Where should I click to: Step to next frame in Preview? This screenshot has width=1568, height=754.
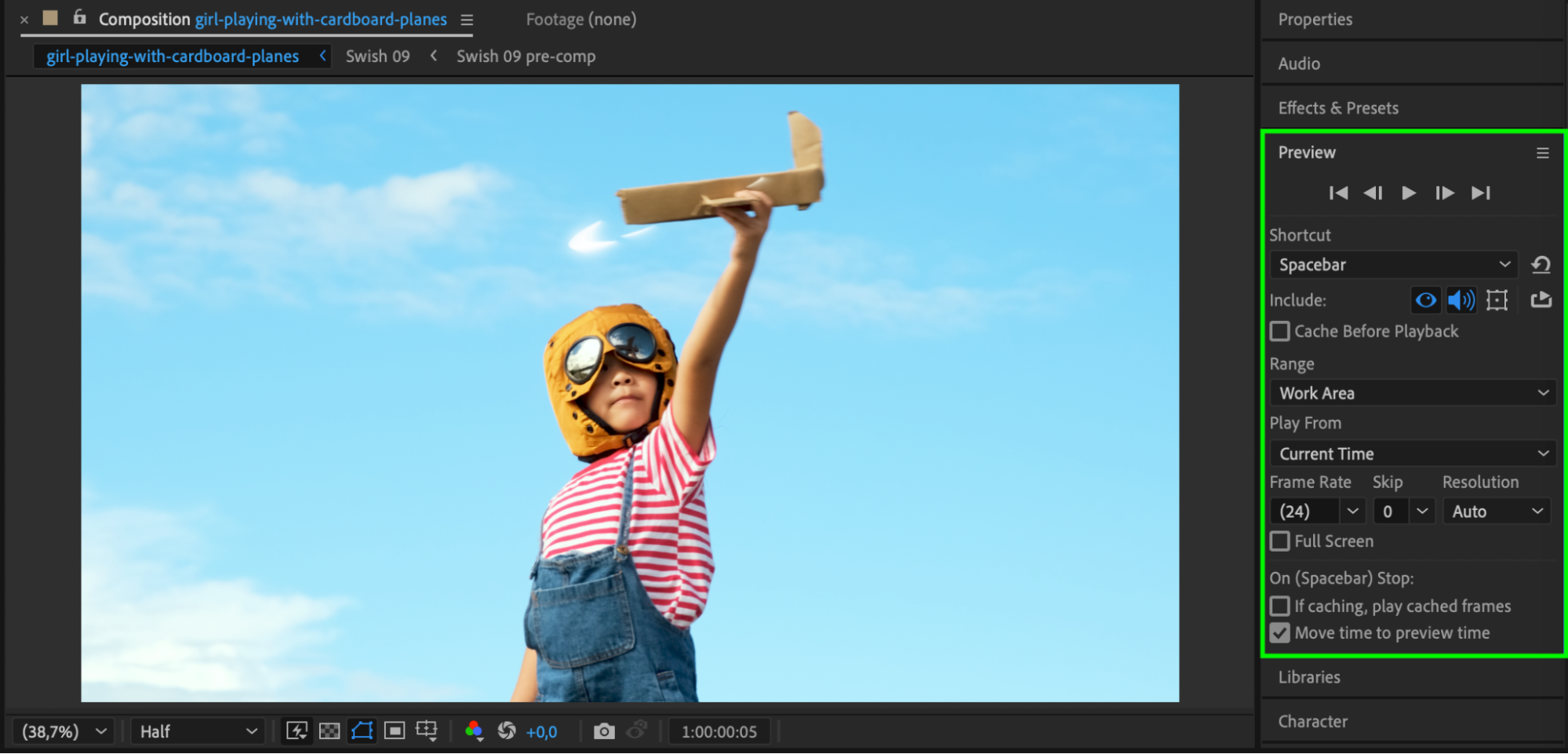tap(1444, 193)
